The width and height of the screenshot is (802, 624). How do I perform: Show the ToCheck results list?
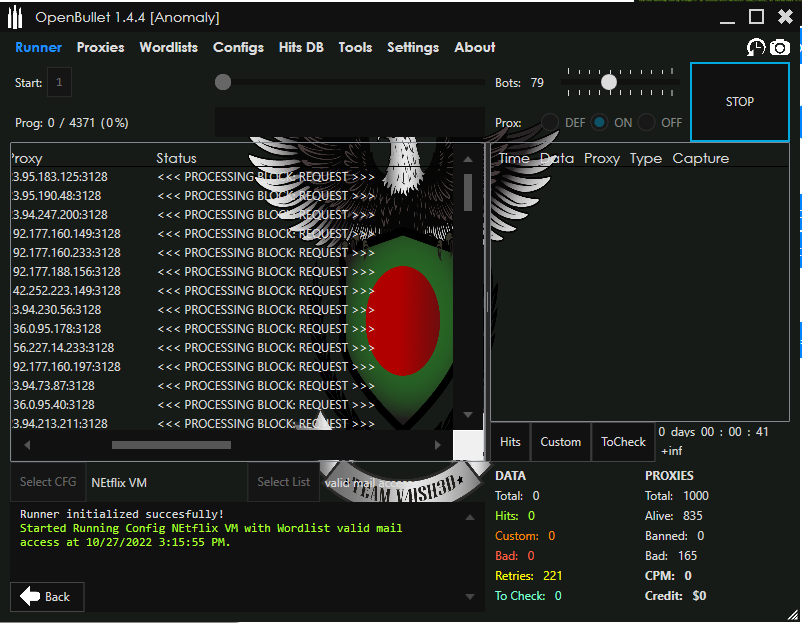pos(623,442)
